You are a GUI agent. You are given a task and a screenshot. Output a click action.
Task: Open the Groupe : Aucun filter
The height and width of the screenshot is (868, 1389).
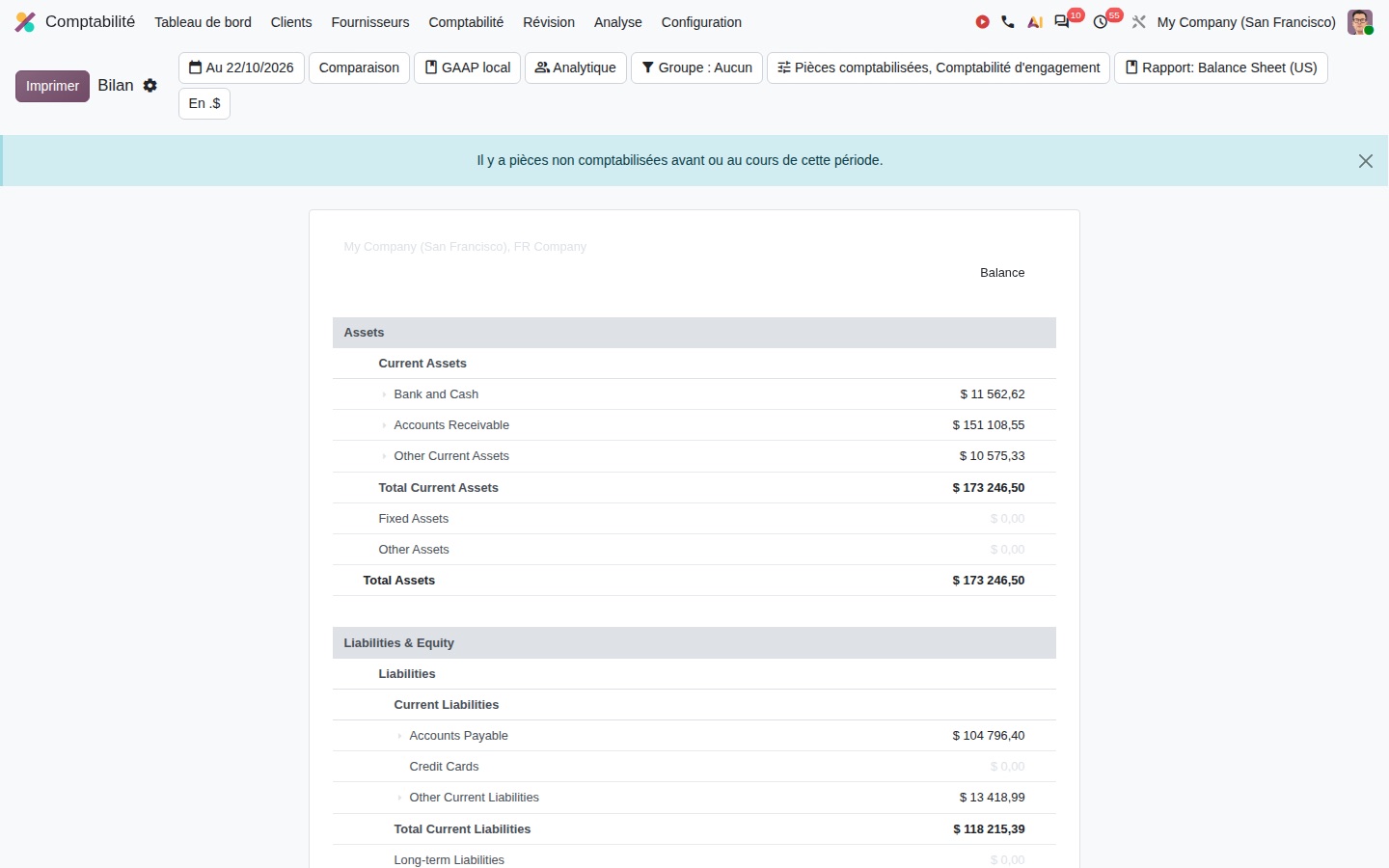point(696,68)
